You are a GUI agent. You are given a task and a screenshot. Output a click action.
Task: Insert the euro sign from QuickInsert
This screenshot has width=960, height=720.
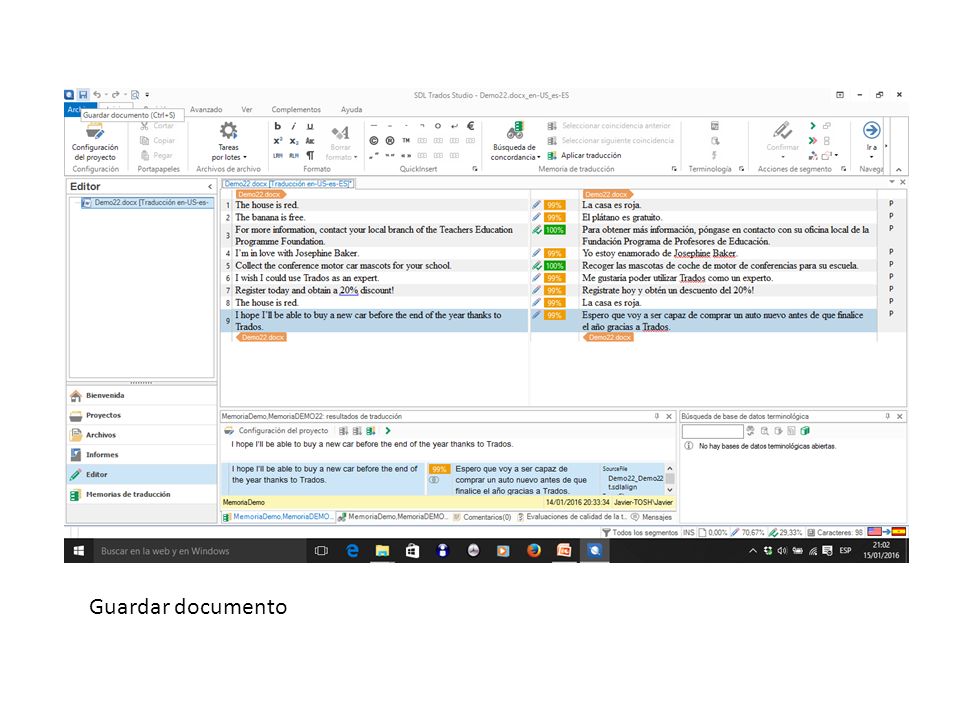tap(470, 126)
